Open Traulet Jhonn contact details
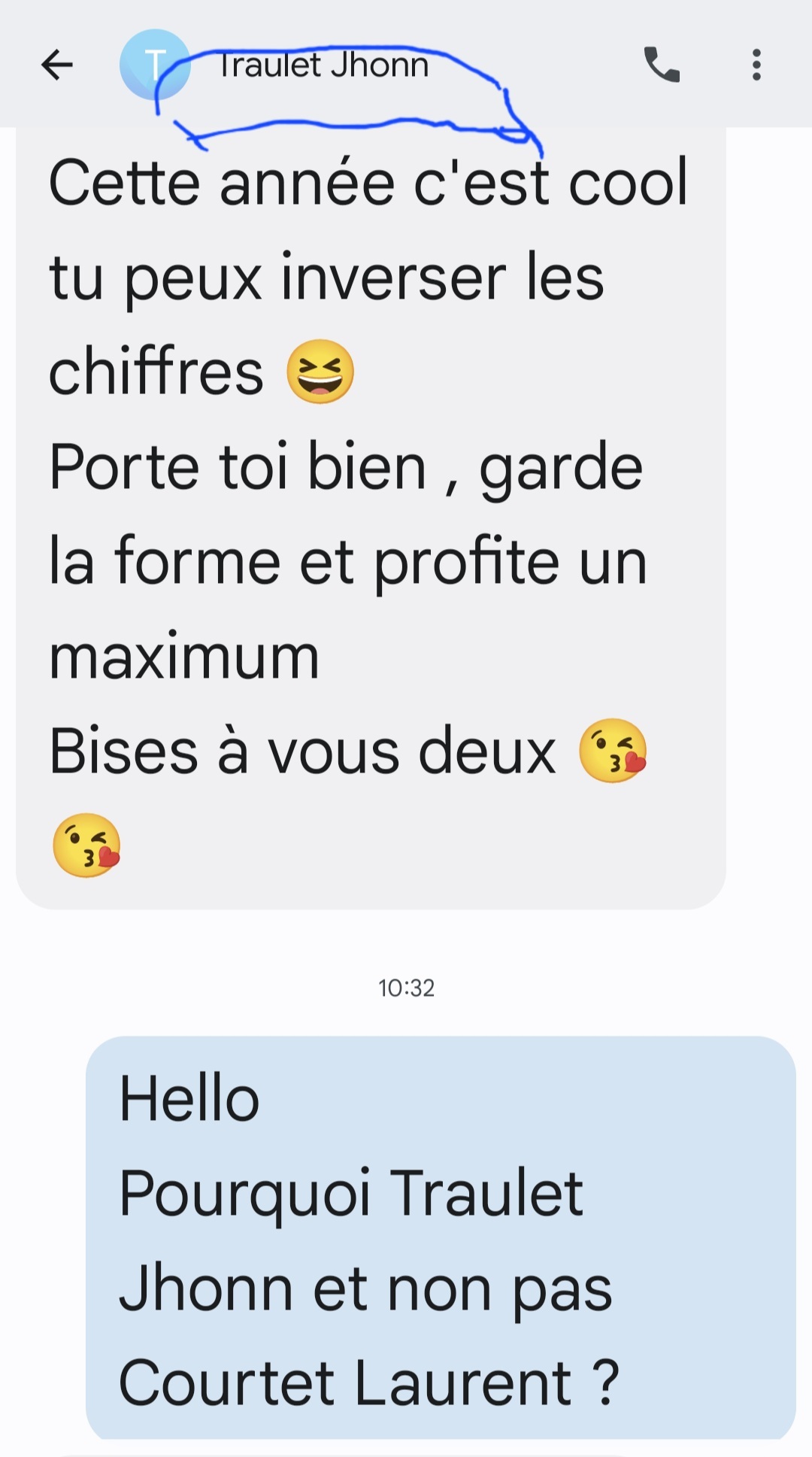This screenshot has width=812, height=1457. coord(323,65)
